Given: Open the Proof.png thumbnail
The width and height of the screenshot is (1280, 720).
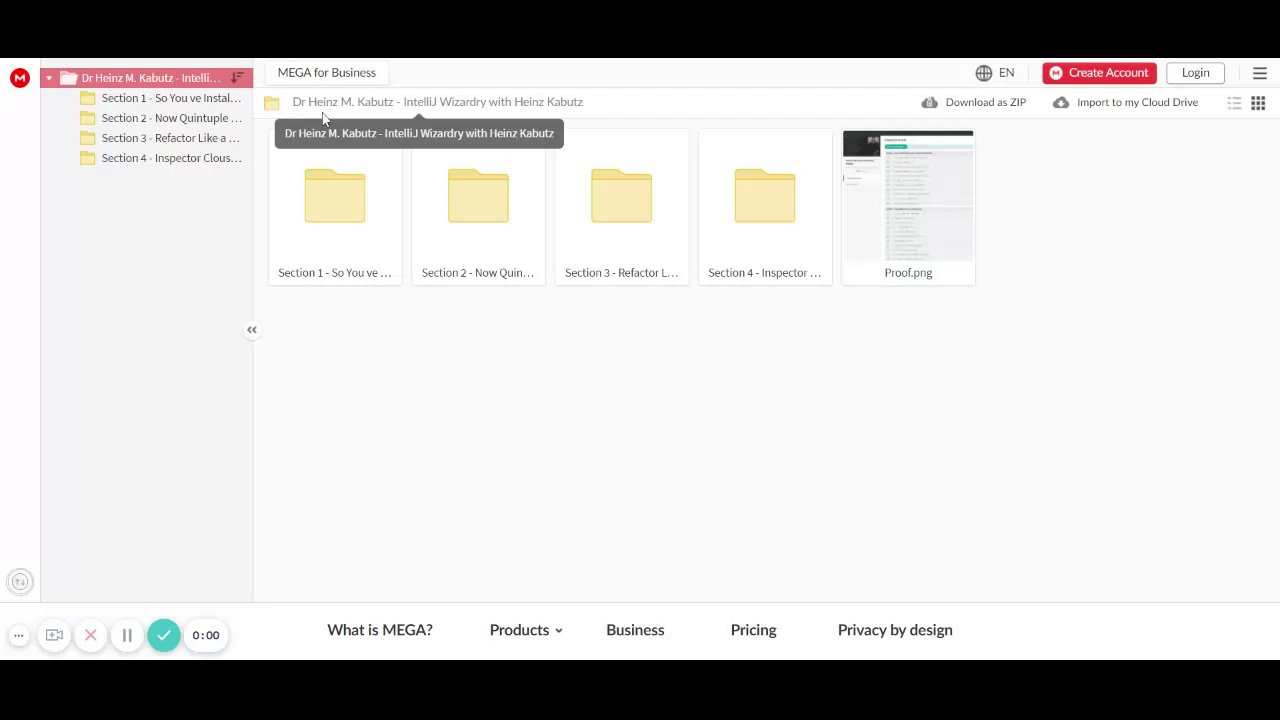Looking at the screenshot, I should pos(908,195).
